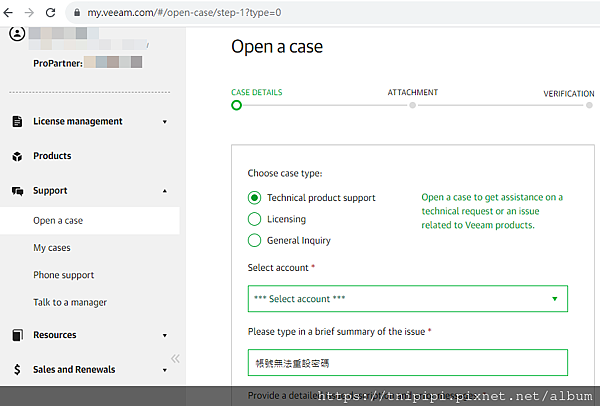The image size is (600, 406).
Task: Click the browser forward arrow
Action: pos(29,13)
